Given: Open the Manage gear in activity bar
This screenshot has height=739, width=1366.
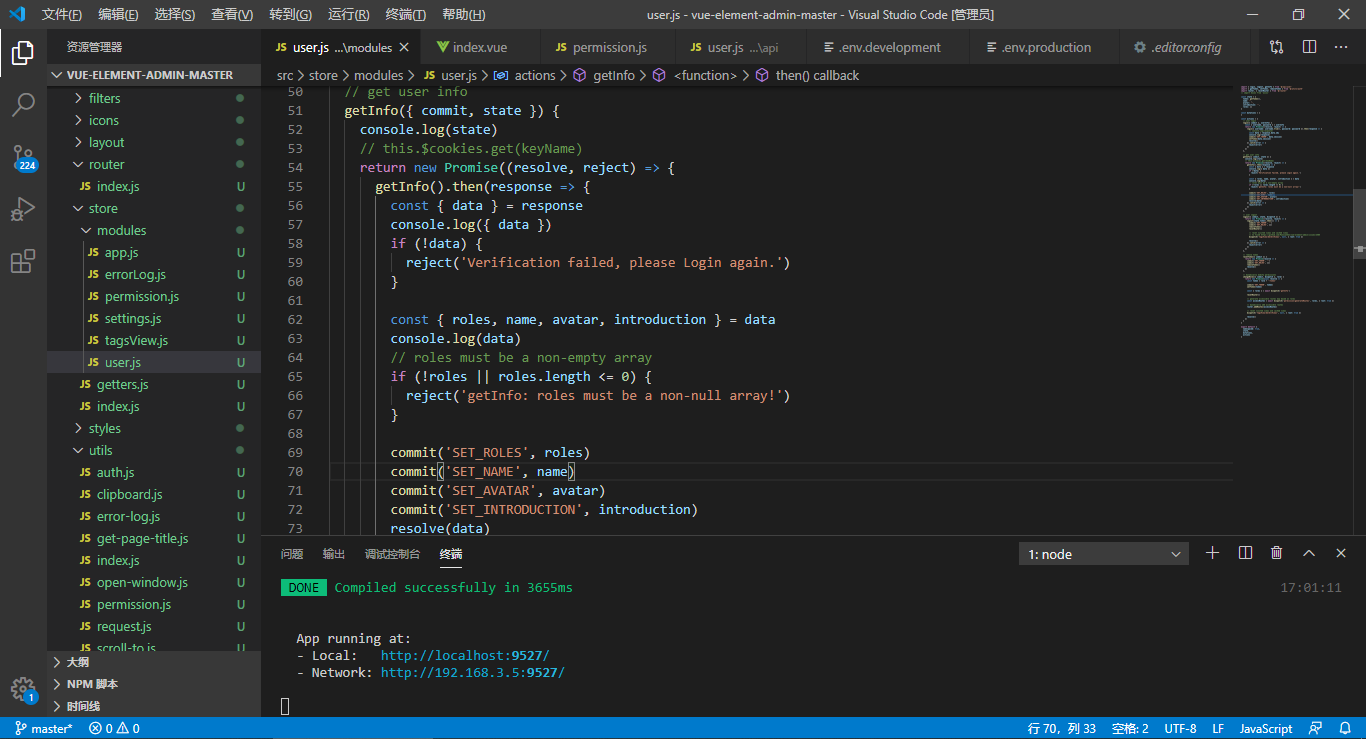Looking at the screenshot, I should coord(23,689).
